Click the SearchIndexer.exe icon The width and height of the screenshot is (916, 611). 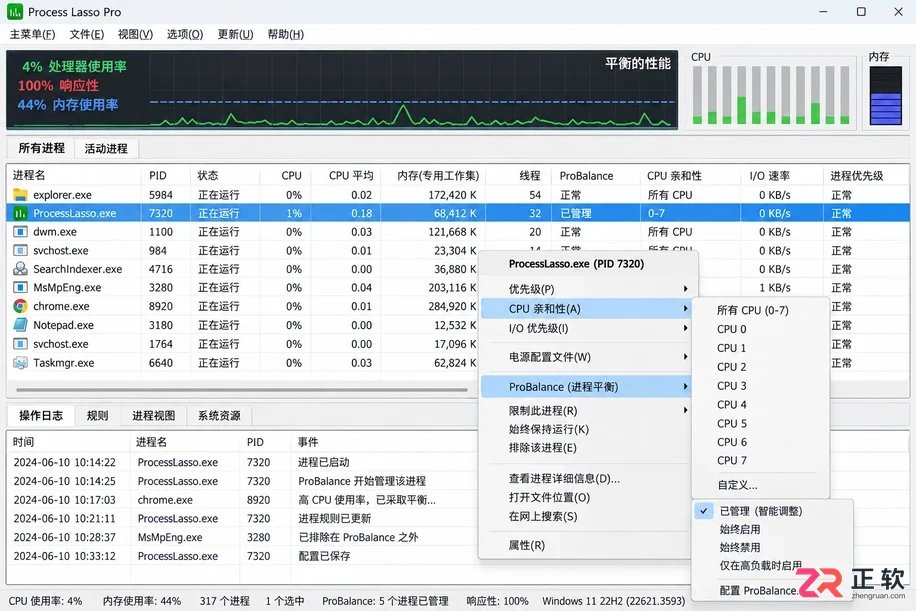point(20,269)
